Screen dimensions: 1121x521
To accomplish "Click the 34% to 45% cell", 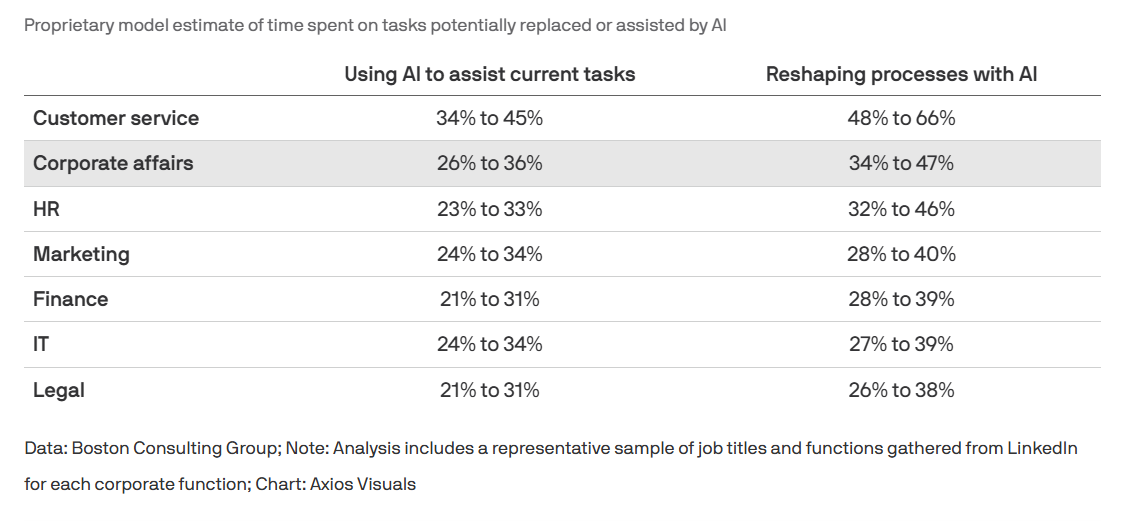I will [x=489, y=118].
